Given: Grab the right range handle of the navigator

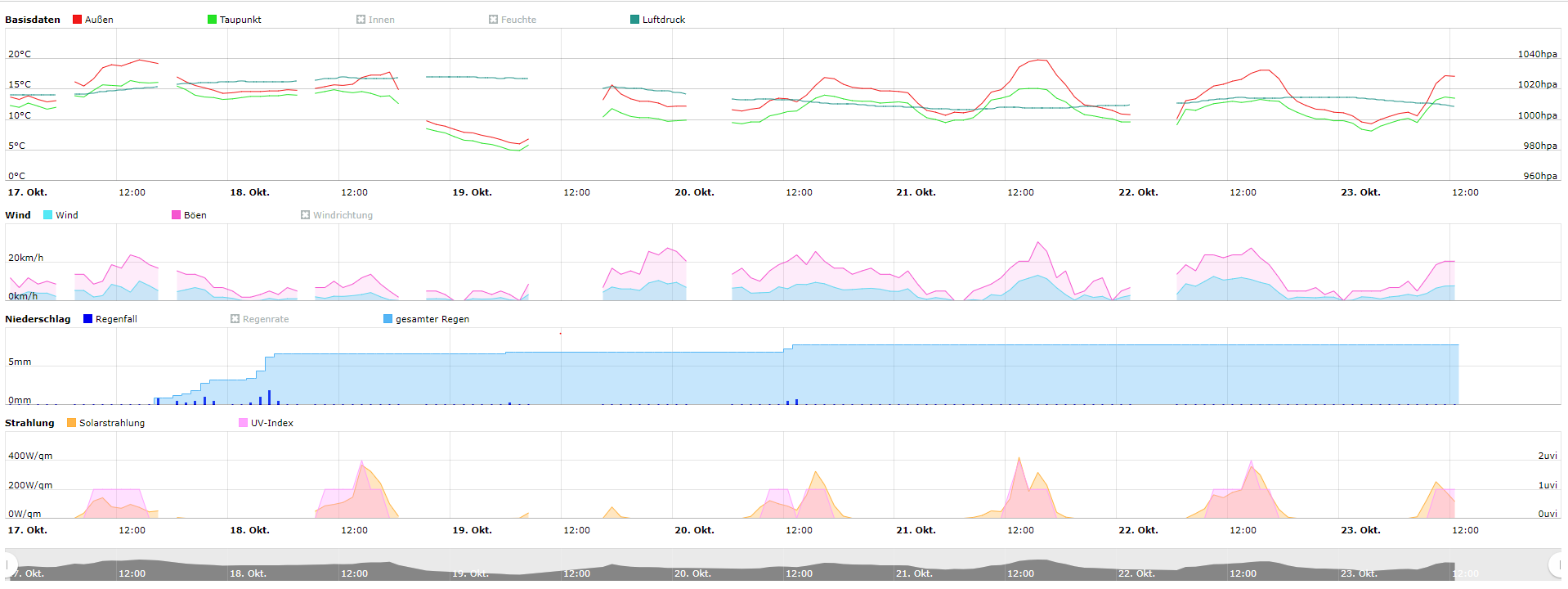Looking at the screenshot, I should 1557,564.
